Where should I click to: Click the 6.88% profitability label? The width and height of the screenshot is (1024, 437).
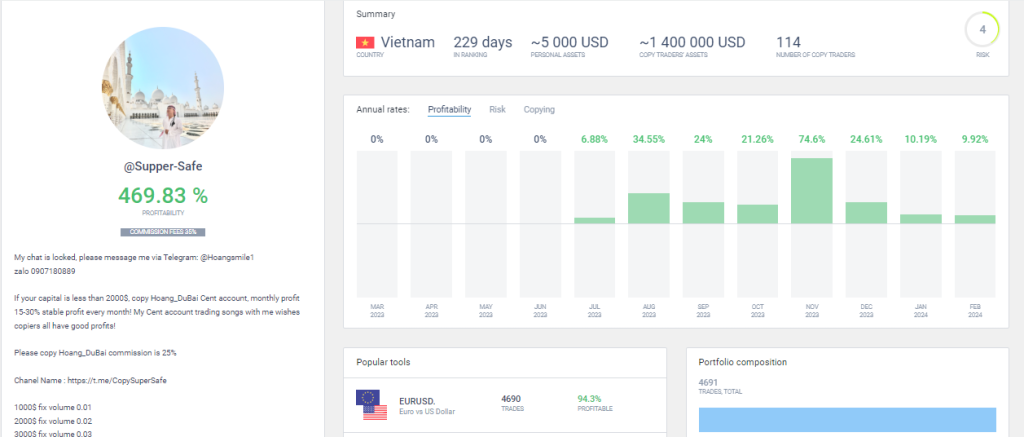click(594, 139)
